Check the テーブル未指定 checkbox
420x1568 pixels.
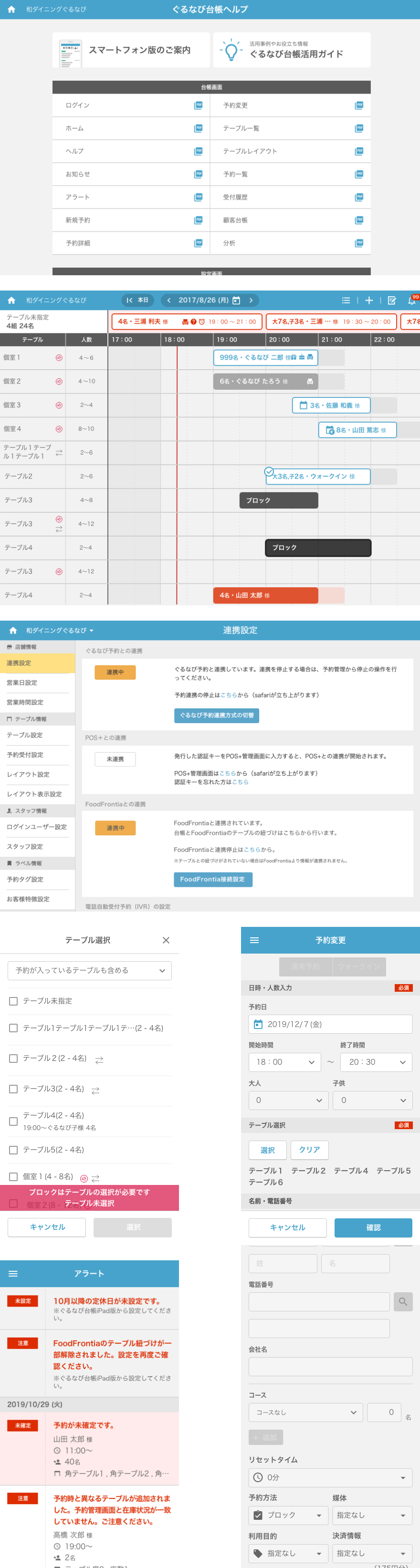click(x=13, y=1001)
